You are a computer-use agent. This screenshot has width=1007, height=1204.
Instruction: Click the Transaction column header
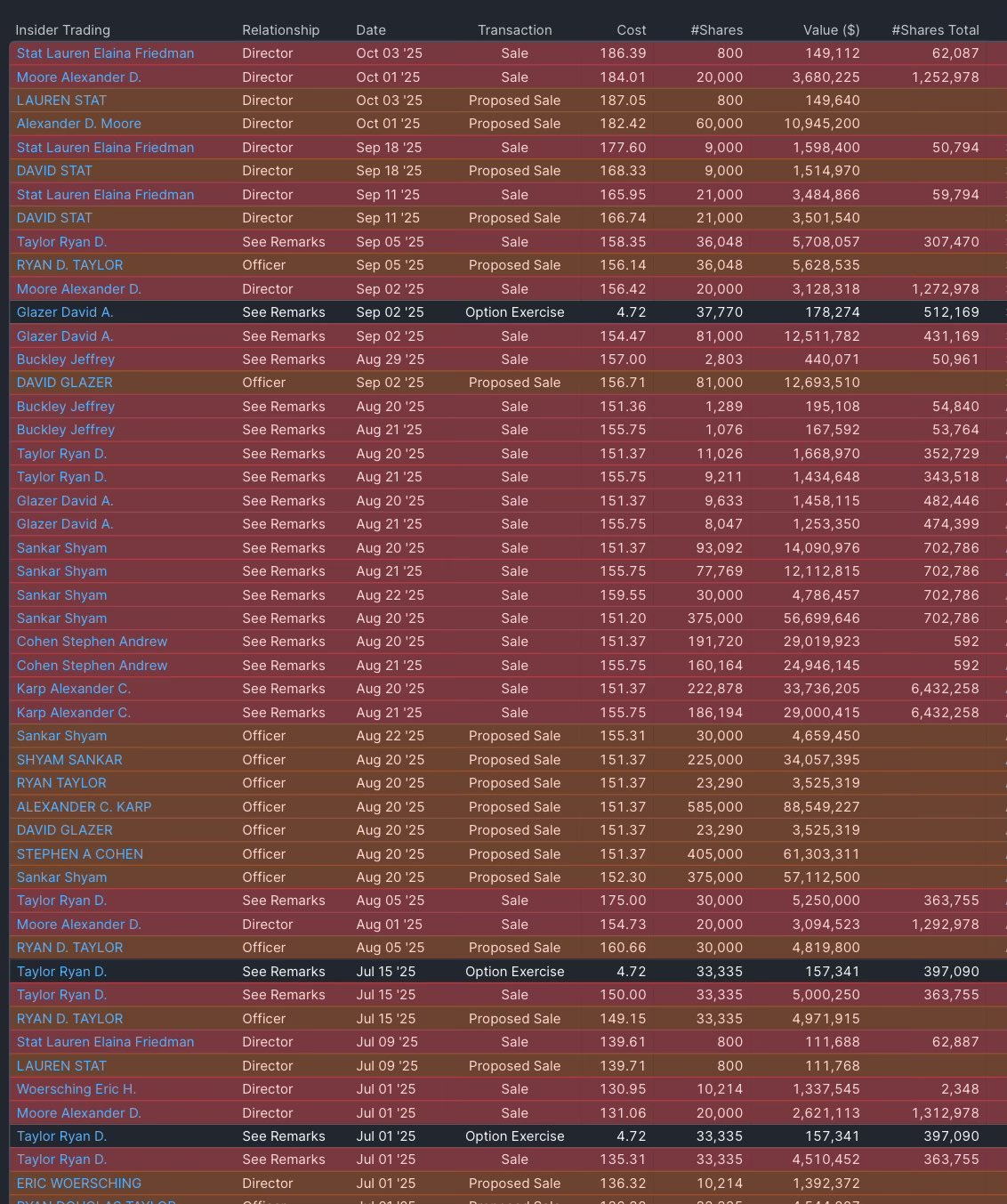(x=515, y=30)
